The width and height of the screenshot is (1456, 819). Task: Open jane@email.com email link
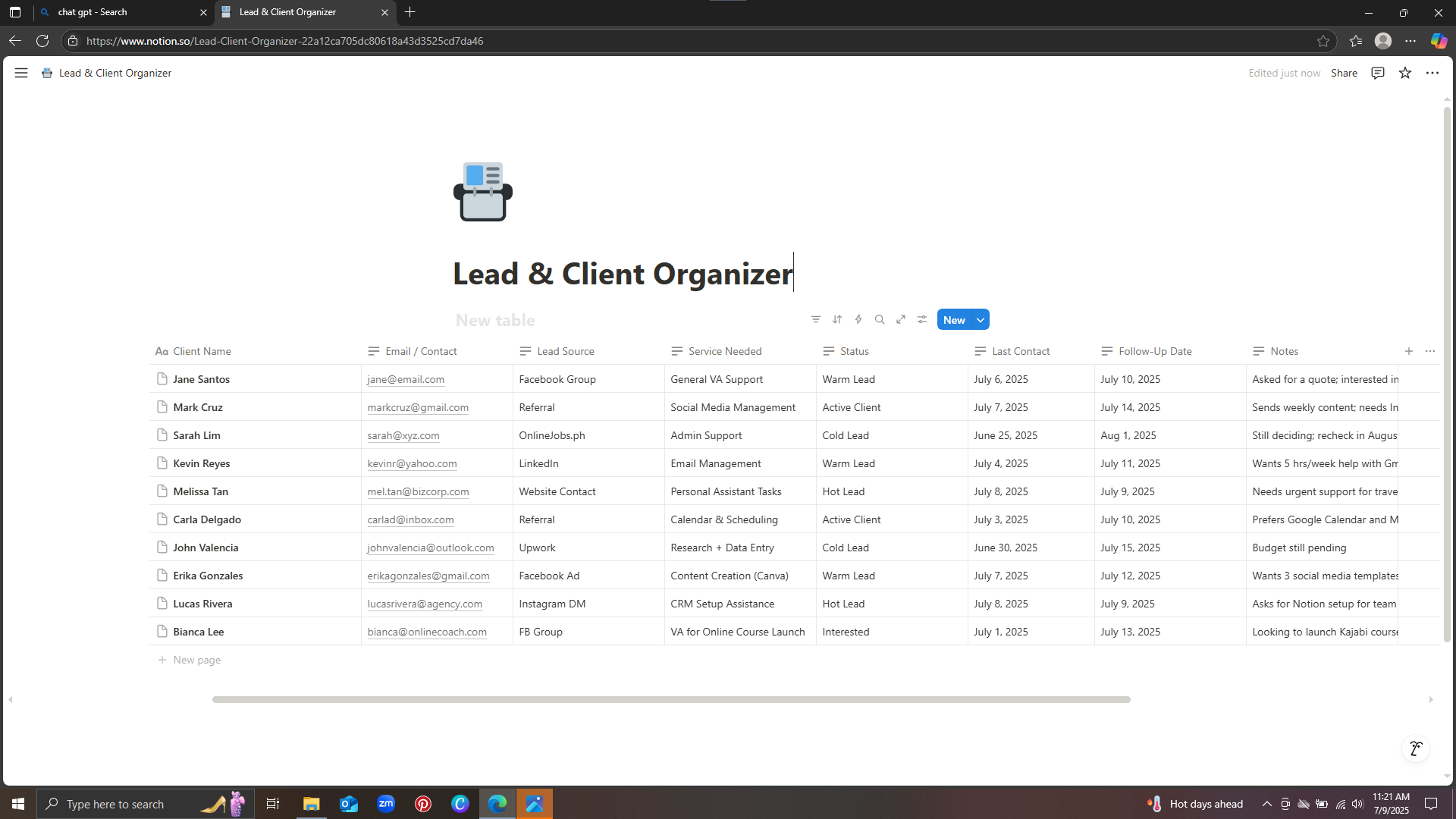pos(406,379)
